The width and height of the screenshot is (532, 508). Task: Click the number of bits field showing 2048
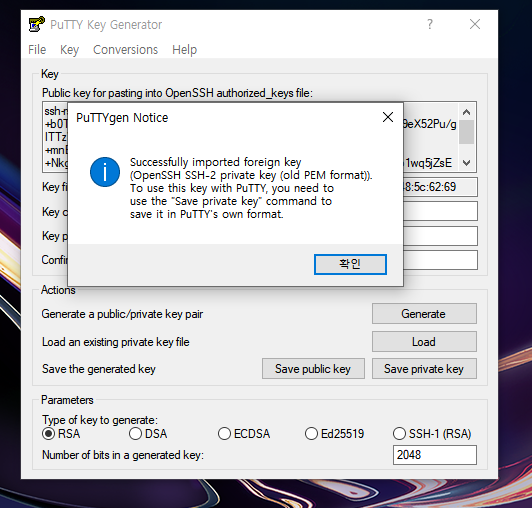[435, 455]
